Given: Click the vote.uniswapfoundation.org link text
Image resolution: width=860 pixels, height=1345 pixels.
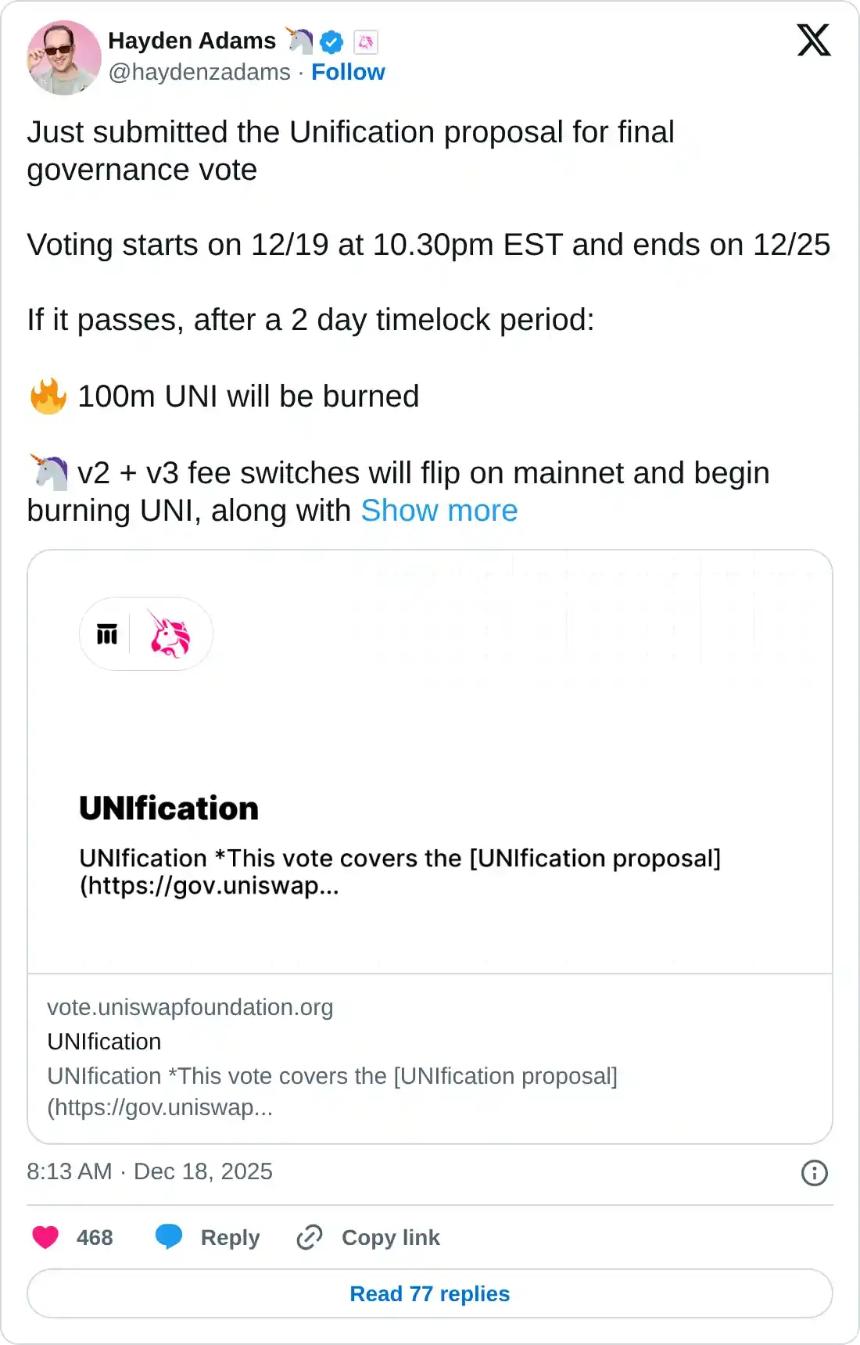Looking at the screenshot, I should pyautogui.click(x=190, y=1008).
